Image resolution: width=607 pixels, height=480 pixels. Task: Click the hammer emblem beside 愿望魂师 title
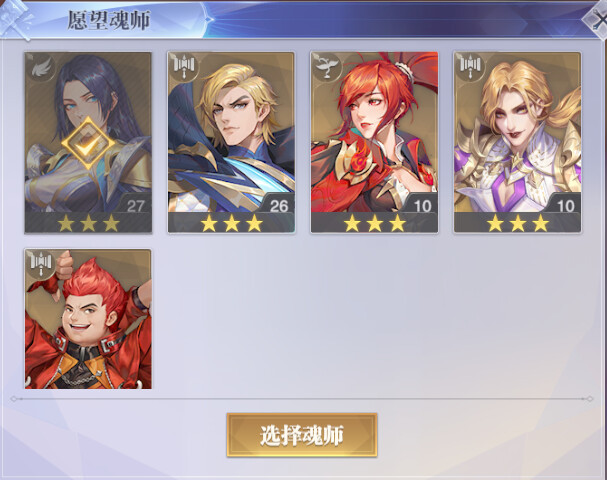click(15, 19)
